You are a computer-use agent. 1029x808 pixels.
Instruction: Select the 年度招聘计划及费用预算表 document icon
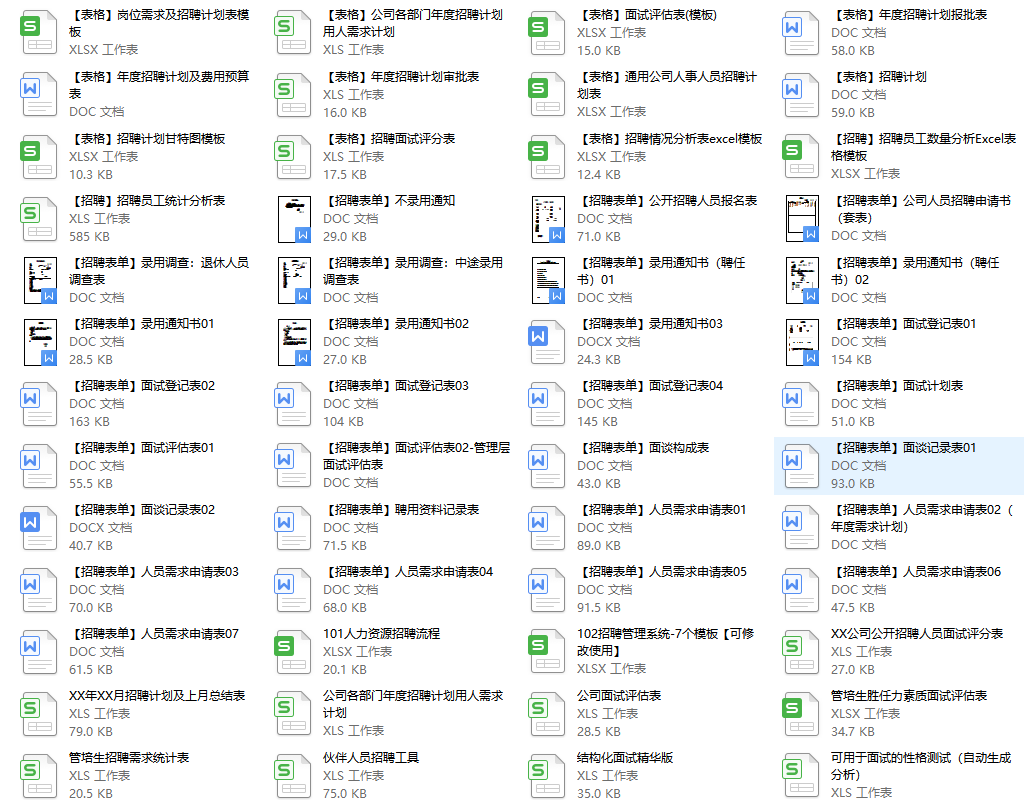(x=39, y=94)
